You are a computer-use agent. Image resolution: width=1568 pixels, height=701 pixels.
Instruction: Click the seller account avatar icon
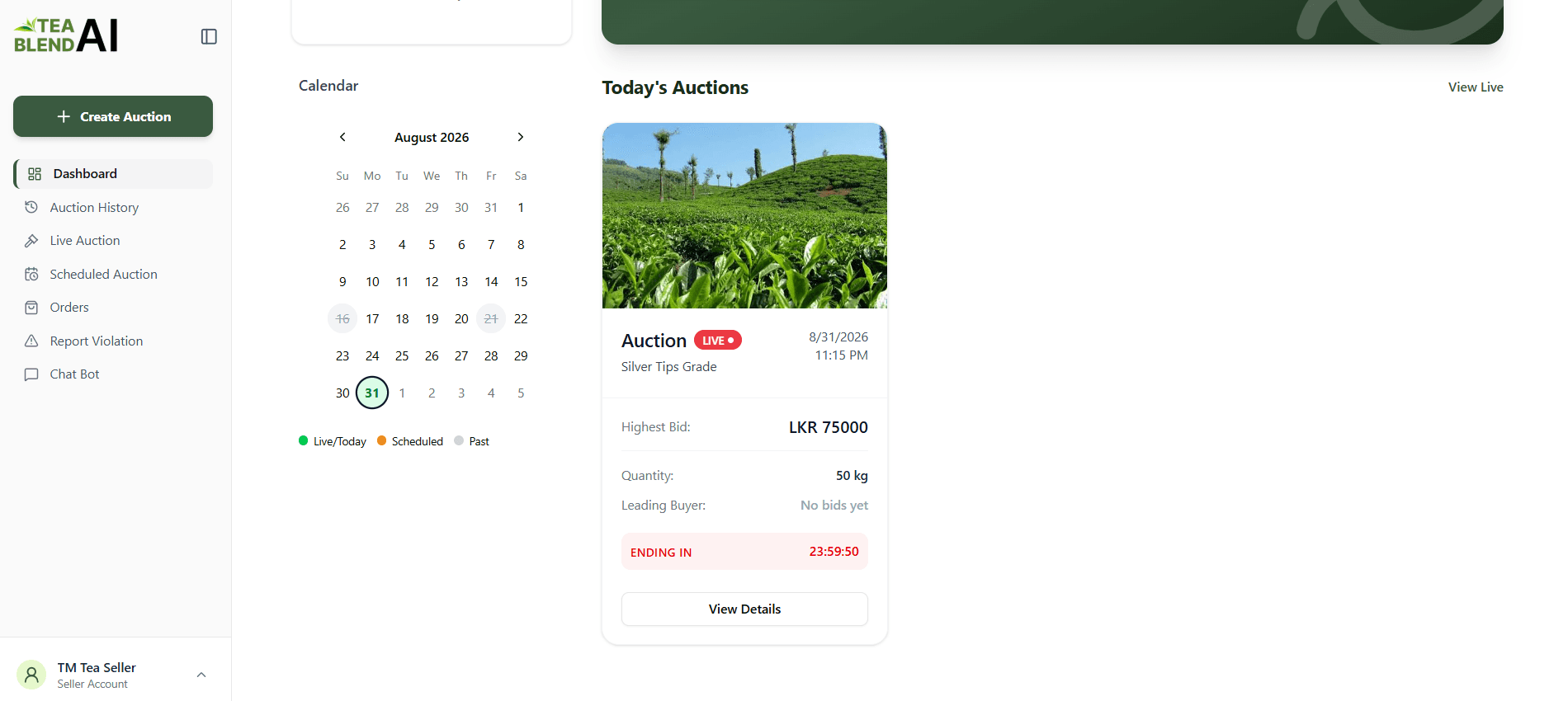click(x=31, y=675)
